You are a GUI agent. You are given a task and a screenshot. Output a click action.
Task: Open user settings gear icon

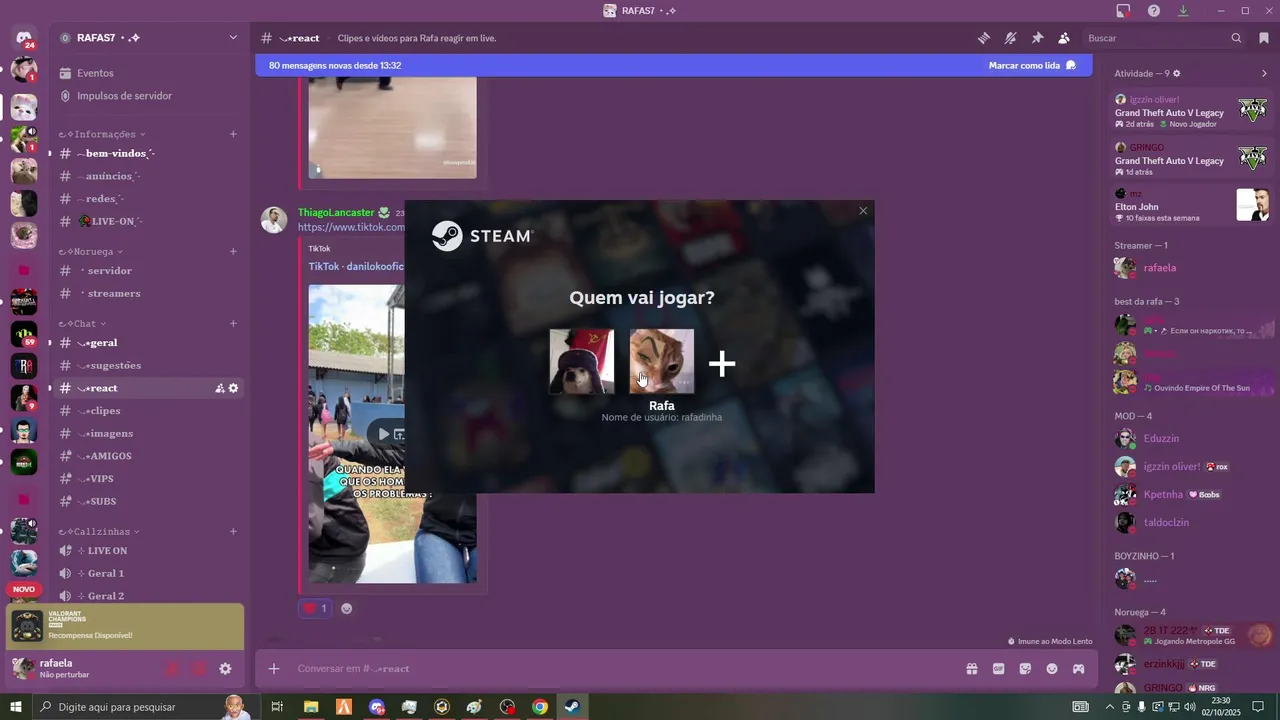[225, 669]
